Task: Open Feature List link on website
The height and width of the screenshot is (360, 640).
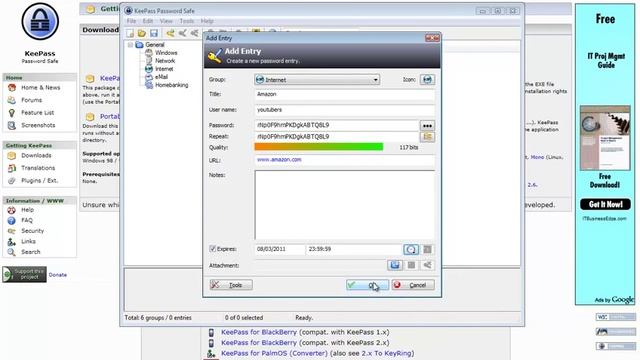Action: point(38,113)
